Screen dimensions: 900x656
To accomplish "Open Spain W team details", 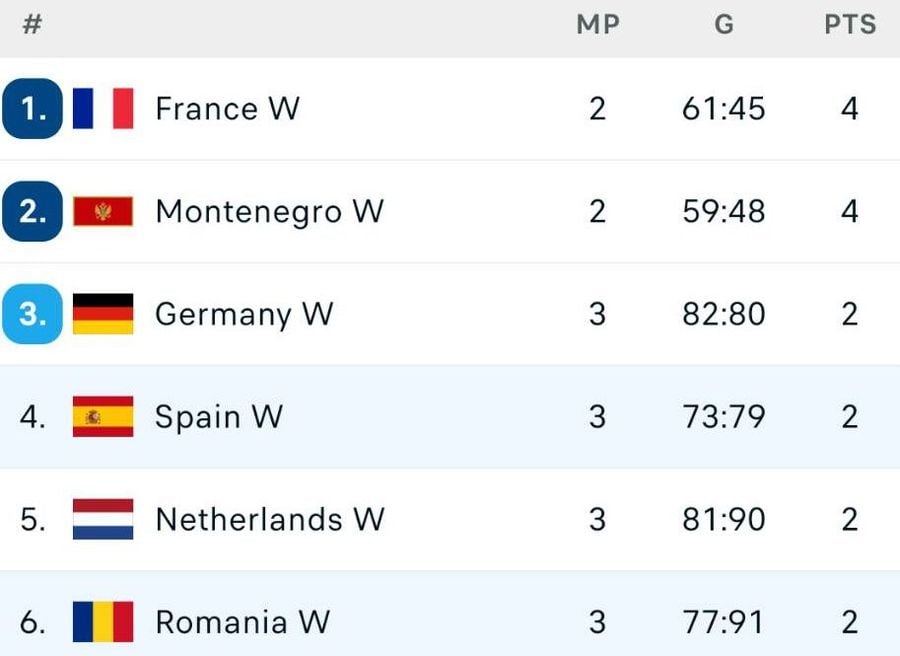I will click(219, 417).
